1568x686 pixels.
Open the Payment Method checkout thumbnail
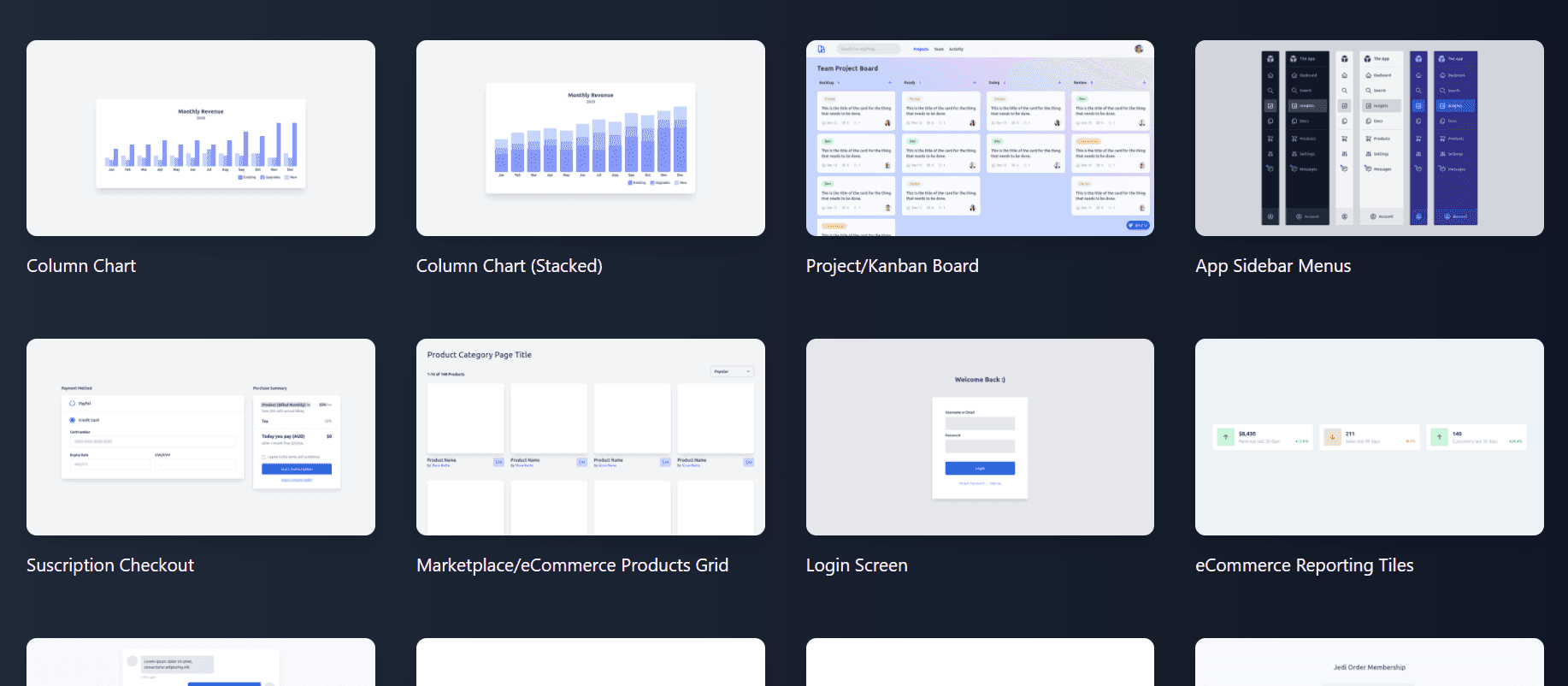coord(201,437)
